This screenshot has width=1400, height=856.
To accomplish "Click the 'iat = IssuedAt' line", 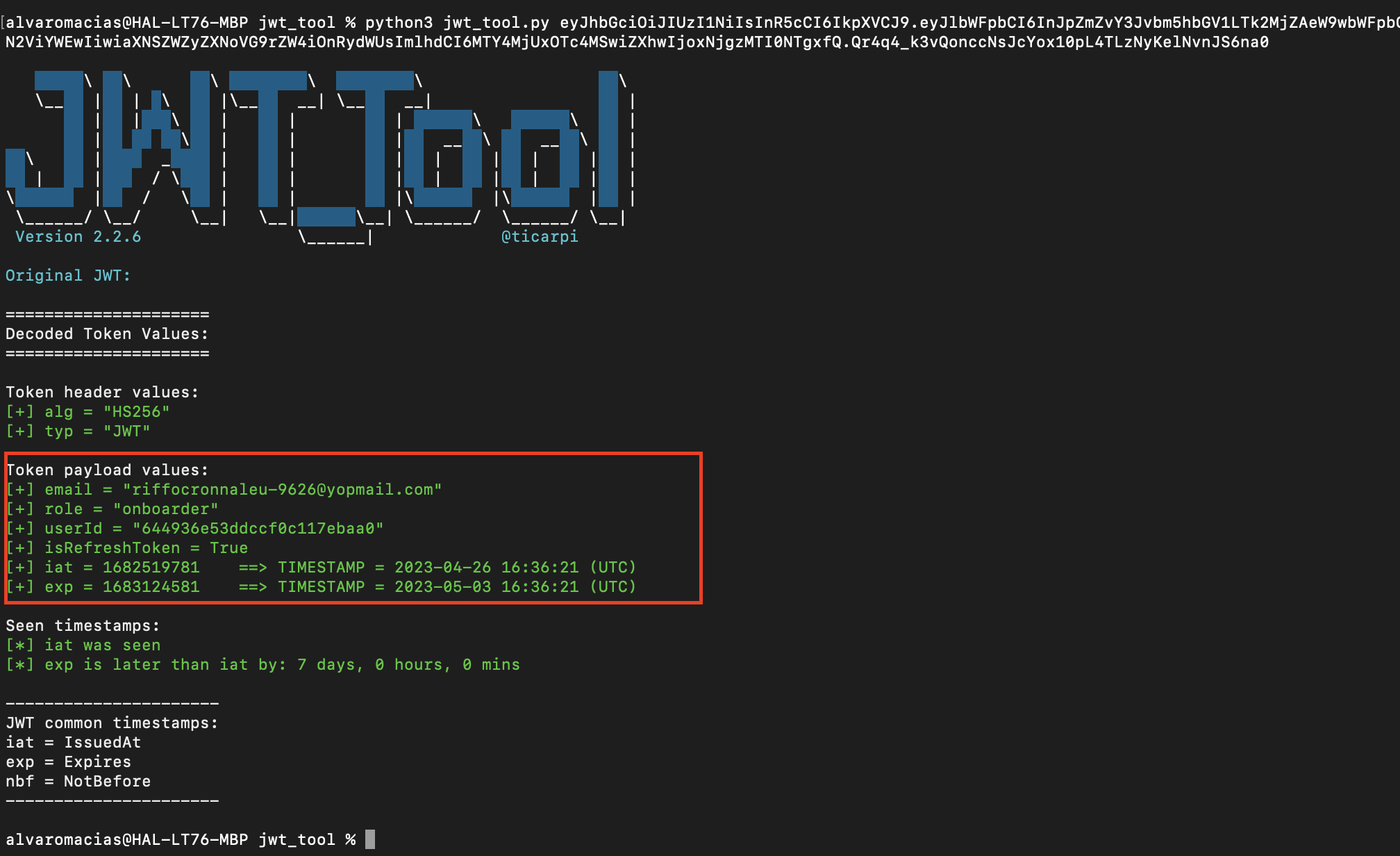I will [73, 743].
